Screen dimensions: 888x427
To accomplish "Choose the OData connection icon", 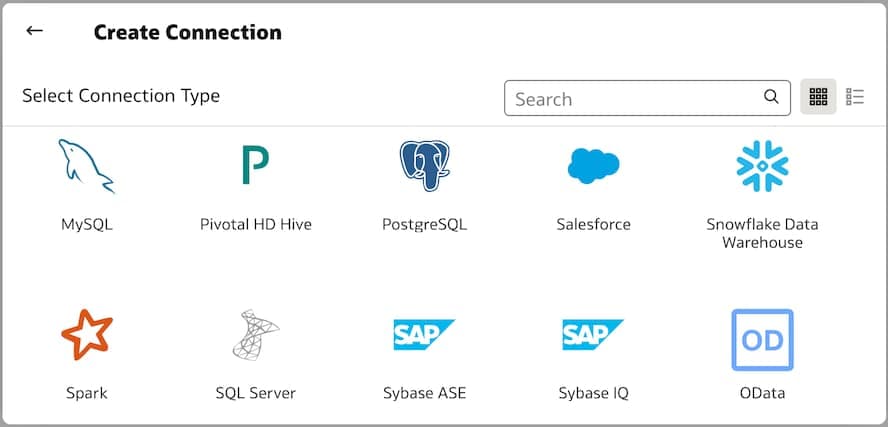I will (x=762, y=339).
